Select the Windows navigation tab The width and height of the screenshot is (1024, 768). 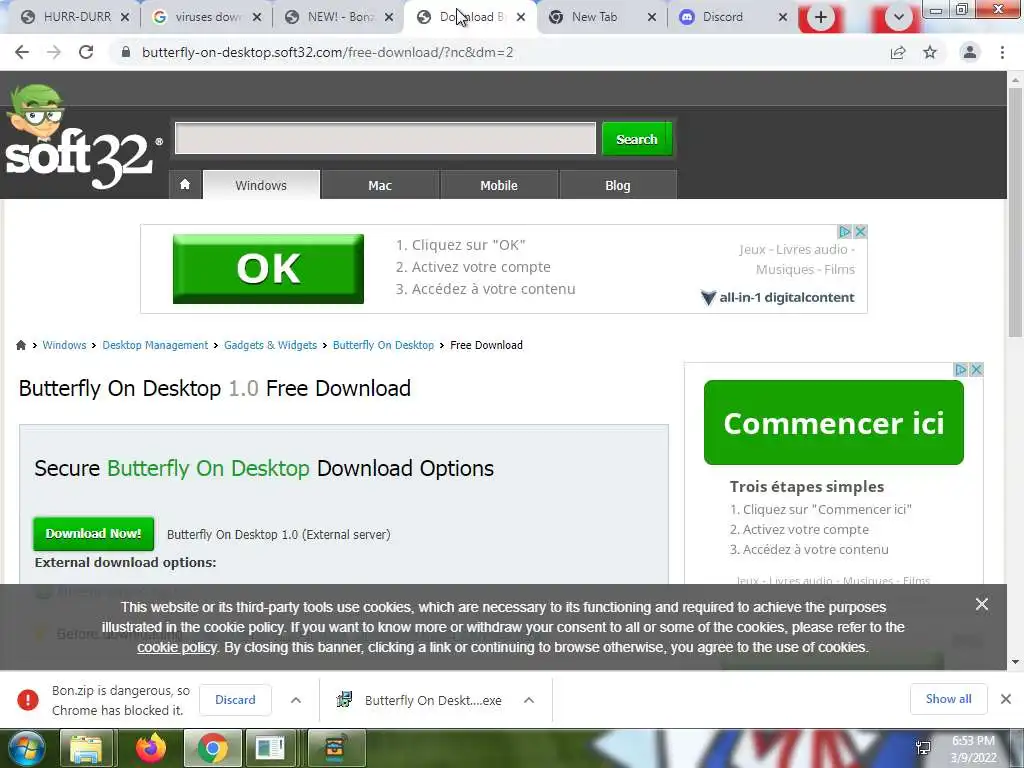[x=261, y=185]
